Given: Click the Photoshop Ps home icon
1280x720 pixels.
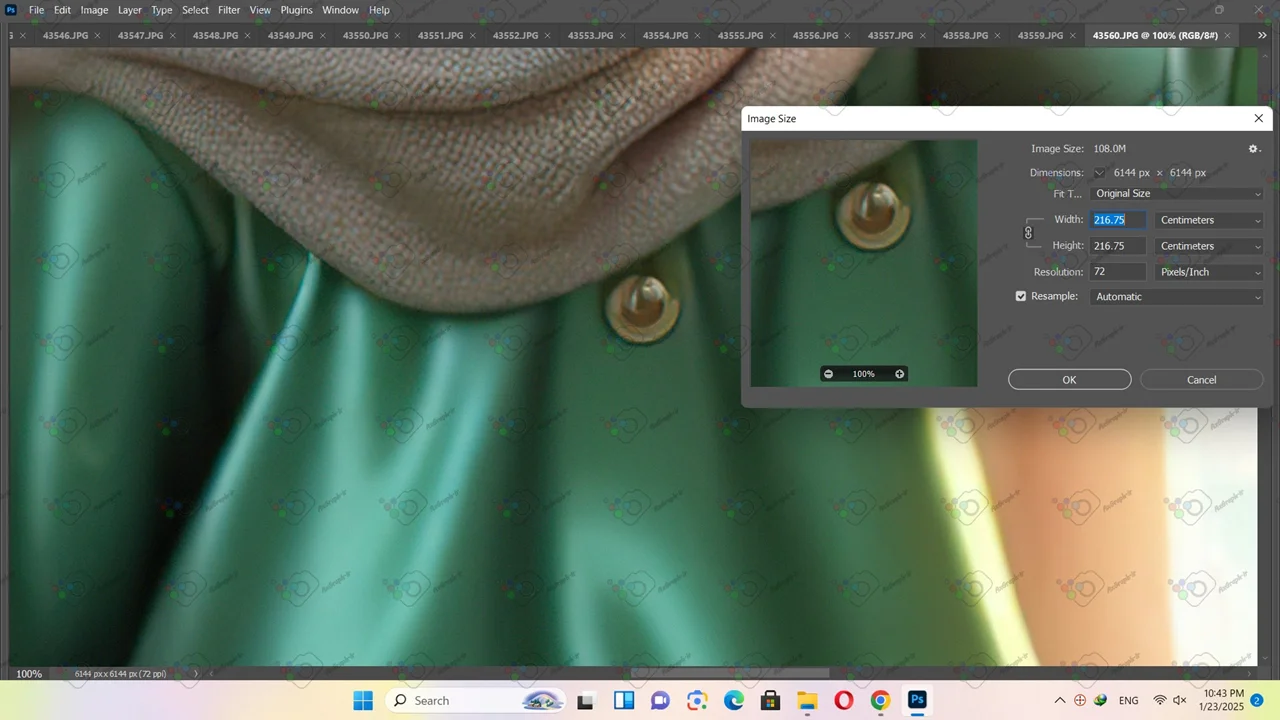Looking at the screenshot, I should [x=11, y=10].
